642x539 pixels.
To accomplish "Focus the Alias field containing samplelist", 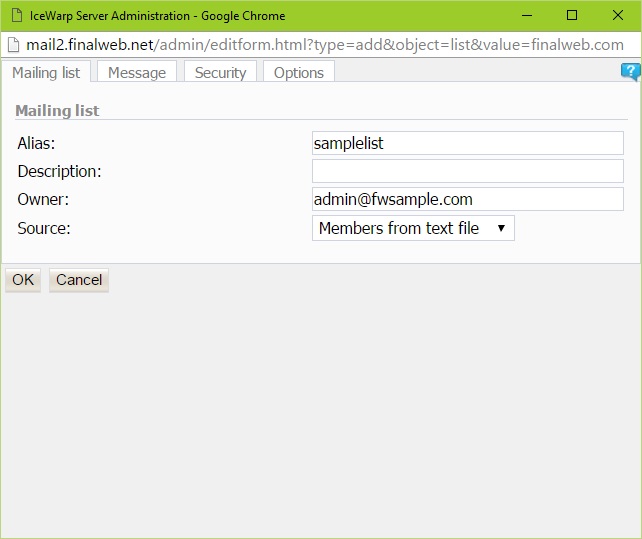I will coord(467,143).
